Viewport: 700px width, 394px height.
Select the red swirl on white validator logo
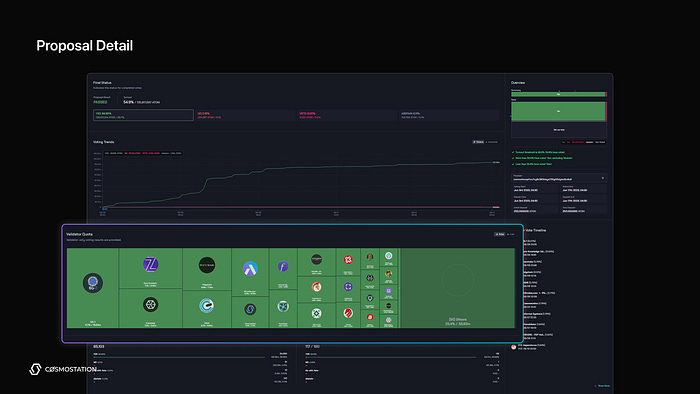click(x=317, y=287)
